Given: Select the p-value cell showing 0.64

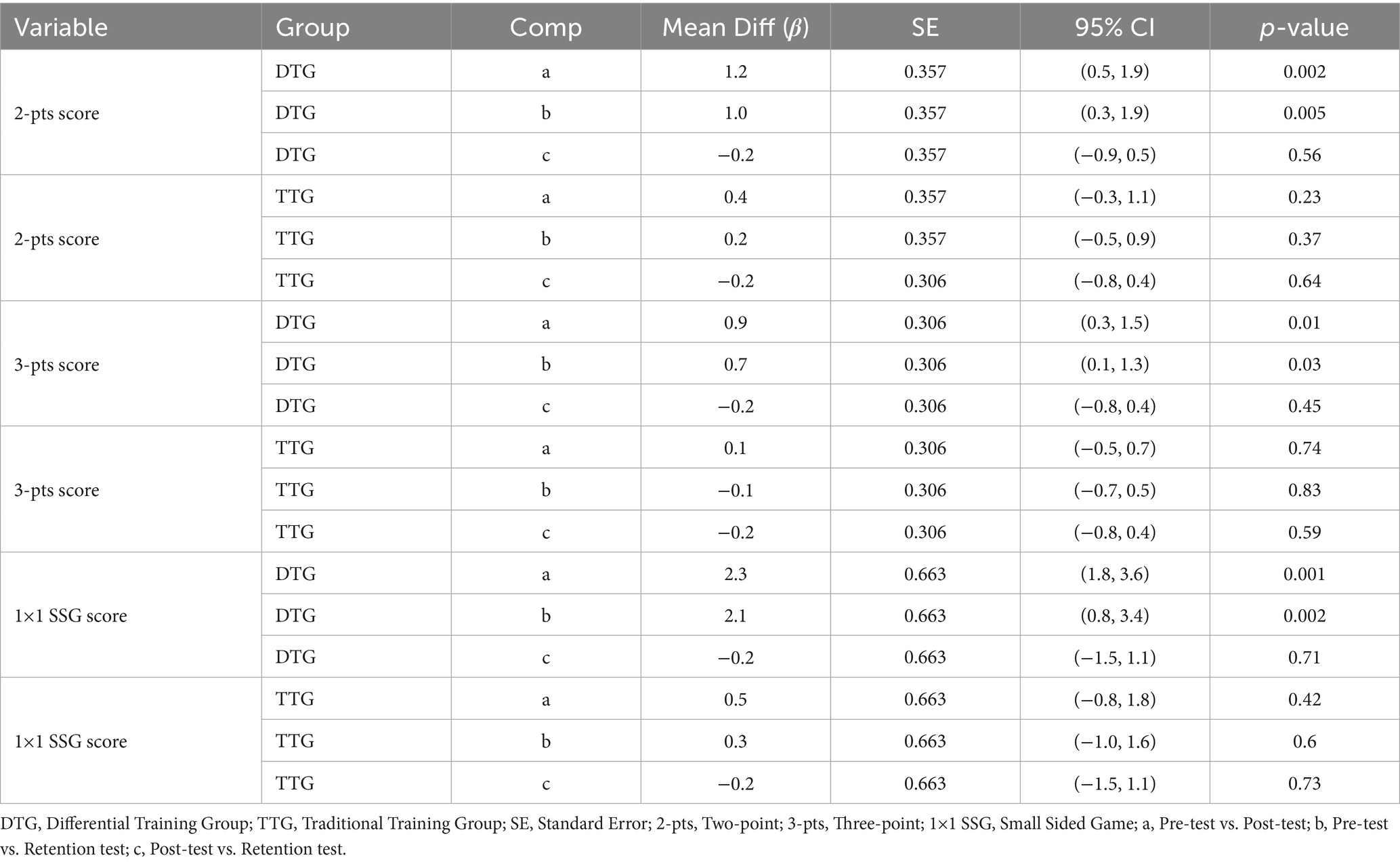Looking at the screenshot, I should pyautogui.click(x=1304, y=281).
